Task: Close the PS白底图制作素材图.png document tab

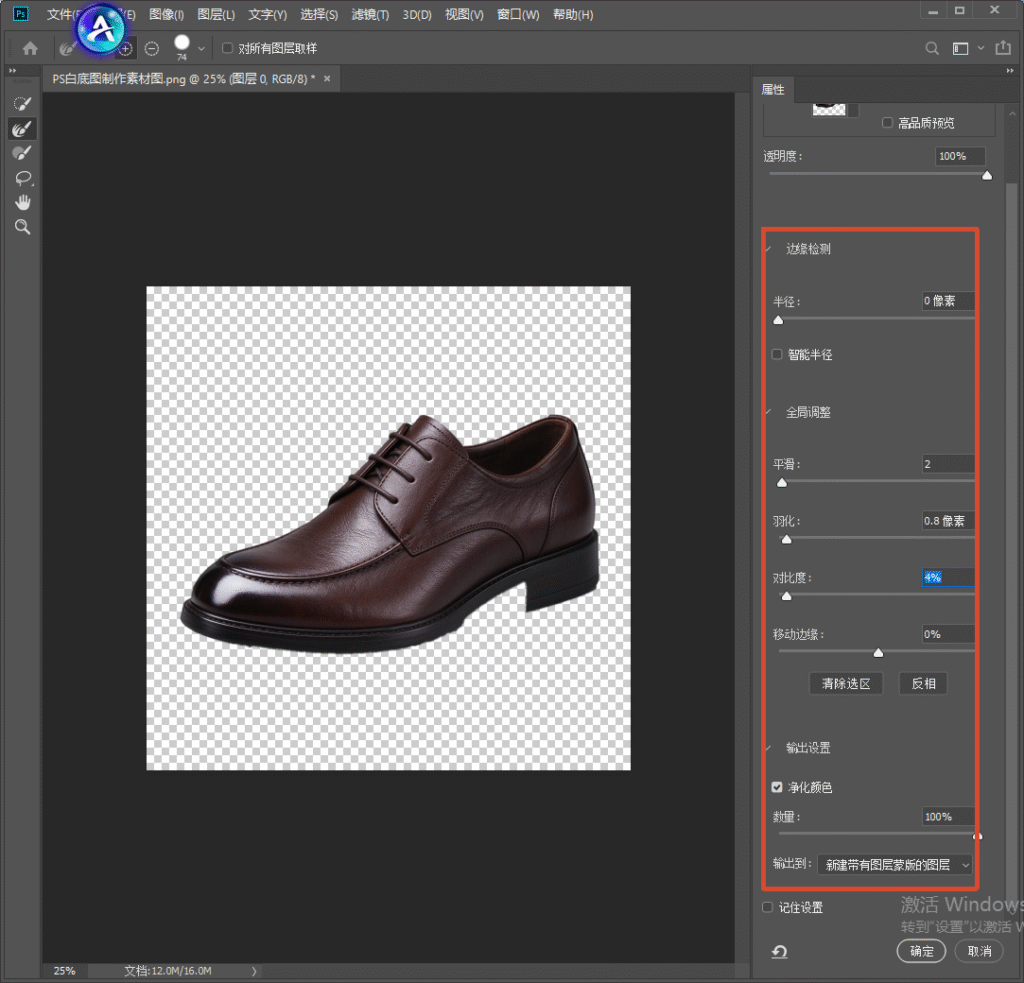Action: point(327,79)
